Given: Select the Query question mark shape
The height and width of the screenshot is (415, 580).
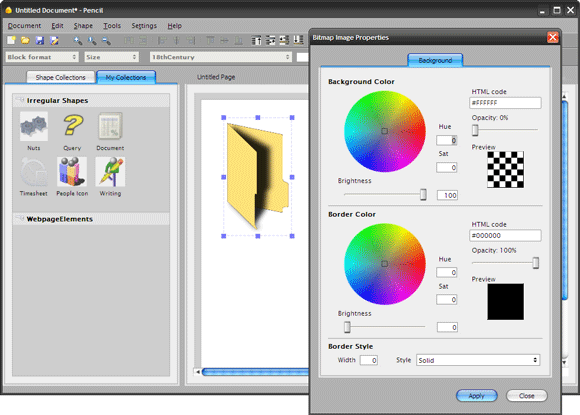Looking at the screenshot, I should point(72,126).
